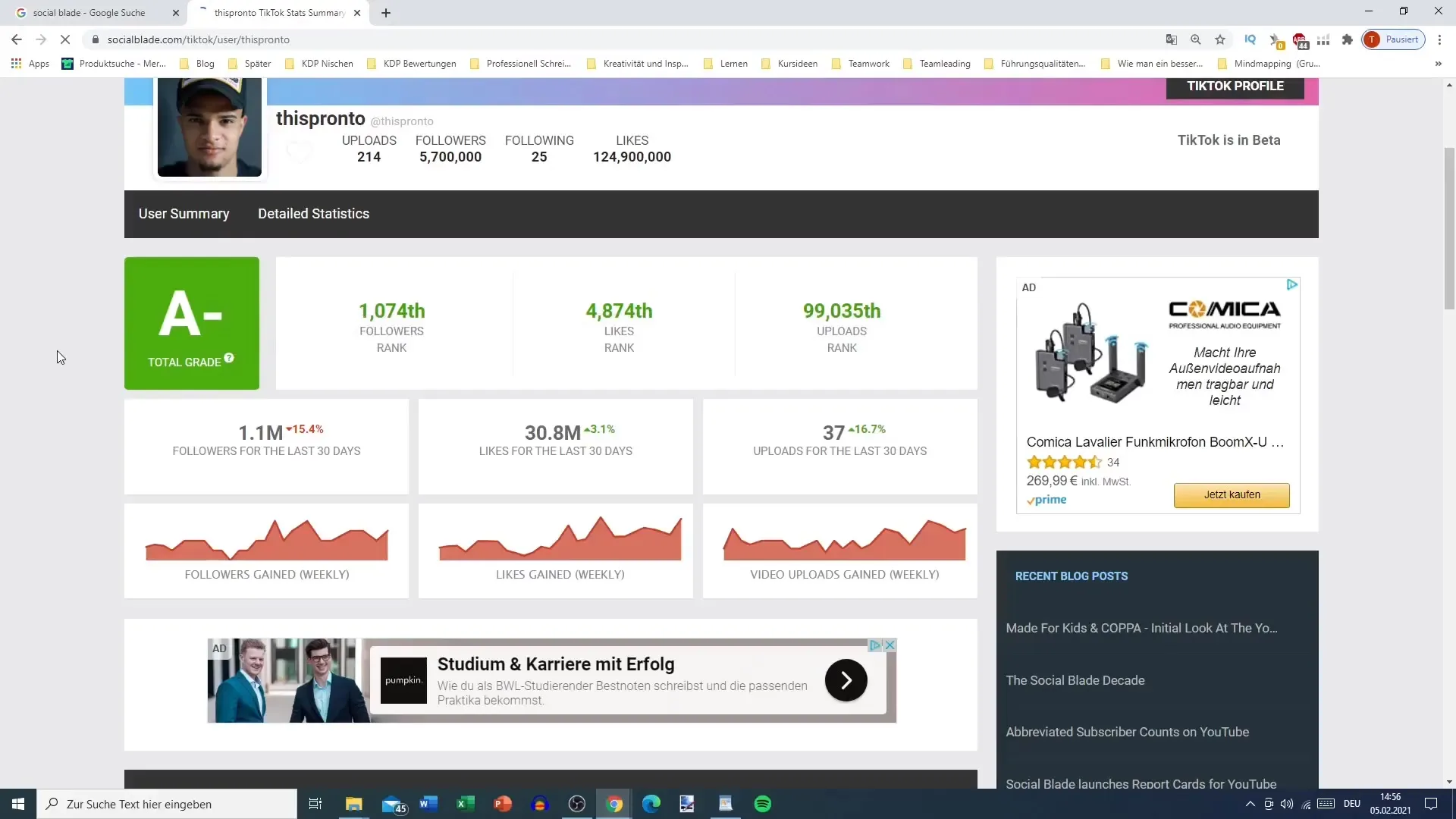Show hidden system tray icons
This screenshot has width=1456, height=819.
1250,804
